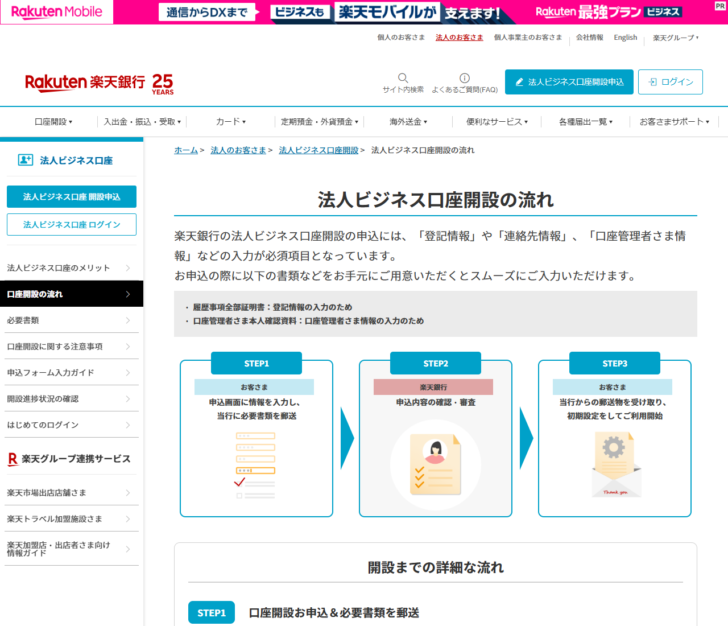Screen dimensions: 728x626
Task: Open 楽天加盟店・出店者さま向け情報ガイド item
Action: click(72, 549)
